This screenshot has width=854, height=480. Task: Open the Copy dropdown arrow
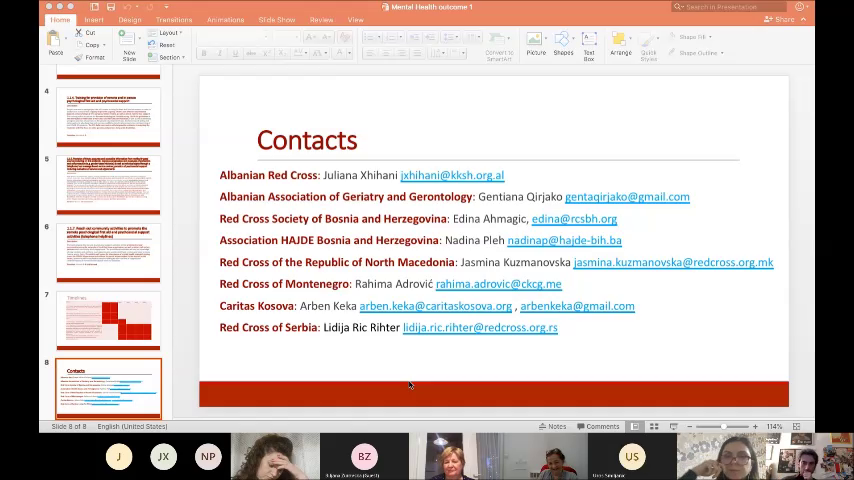coord(104,45)
